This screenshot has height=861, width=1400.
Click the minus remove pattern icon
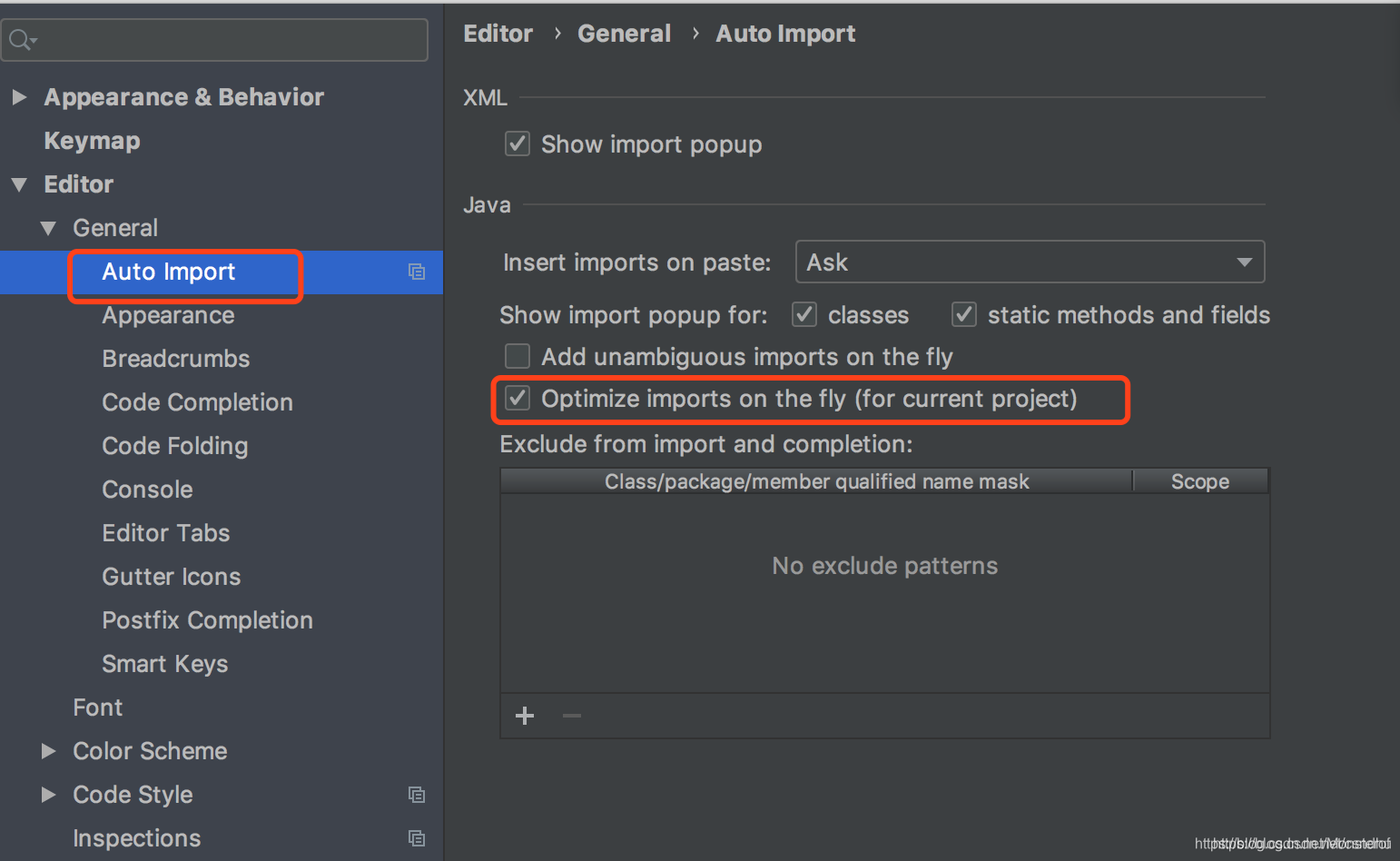pos(572,716)
